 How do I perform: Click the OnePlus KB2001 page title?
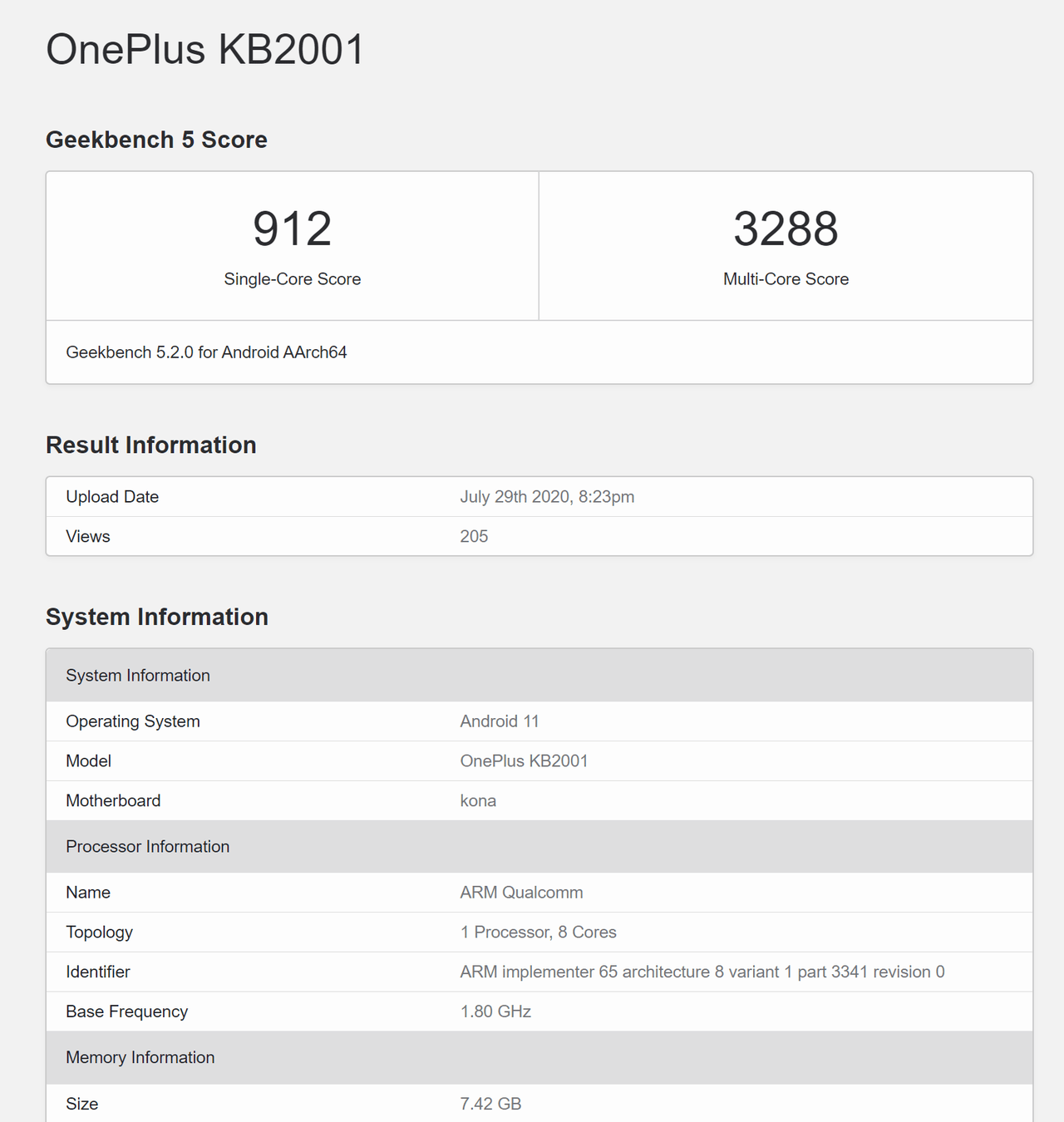click(x=206, y=50)
